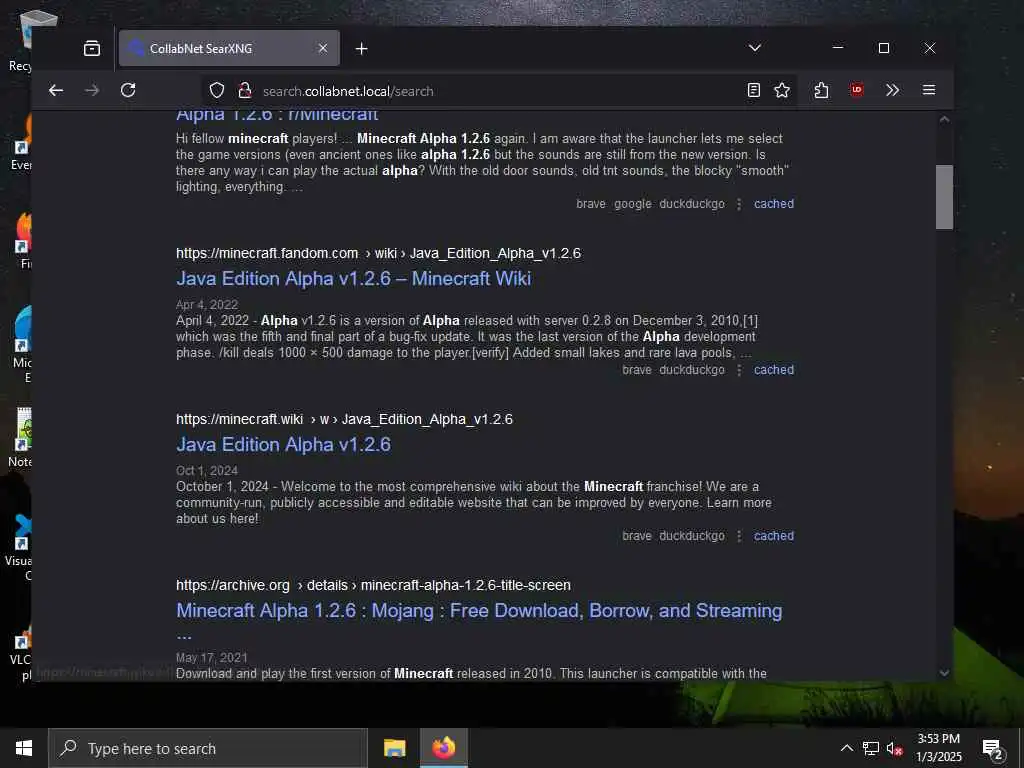This screenshot has height=768, width=1024.
Task: Click 'Oct 1, 2024' result date
Action: pyautogui.click(x=207, y=471)
